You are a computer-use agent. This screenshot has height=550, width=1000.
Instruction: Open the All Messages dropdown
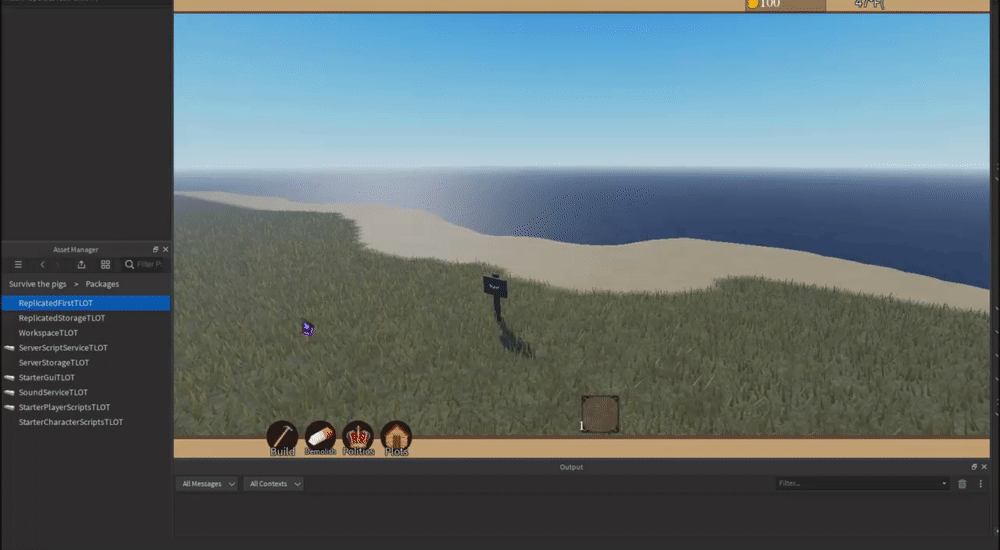207,484
